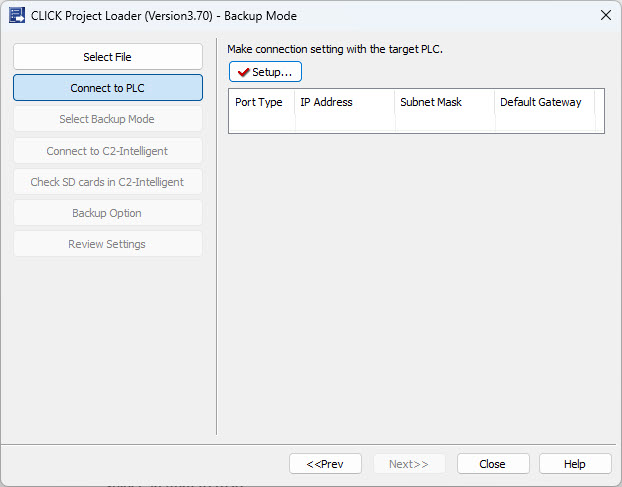Viewport: 622px width, 487px height.
Task: Click Check SD cards in C2-Intelligent step
Action: point(108,182)
